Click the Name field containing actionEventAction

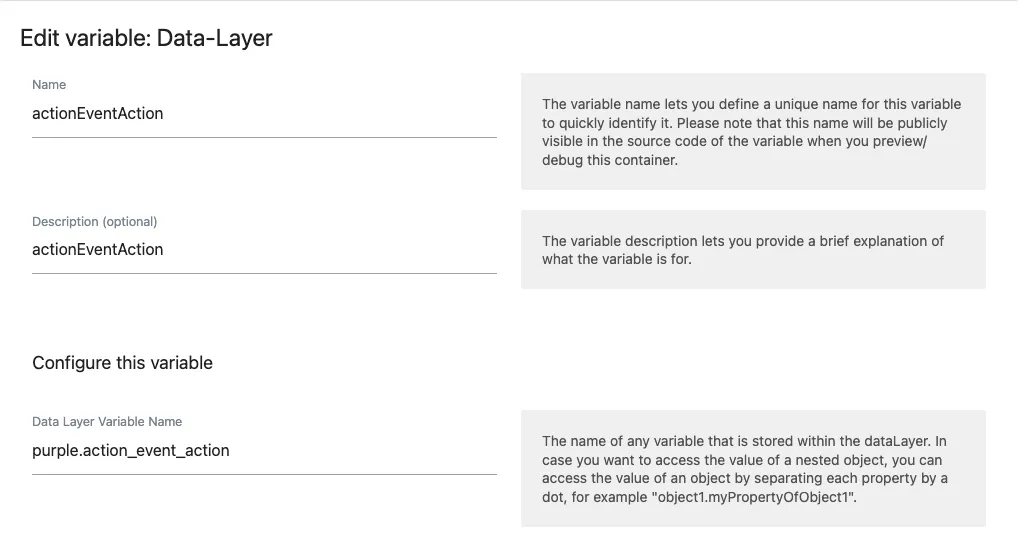tap(264, 114)
